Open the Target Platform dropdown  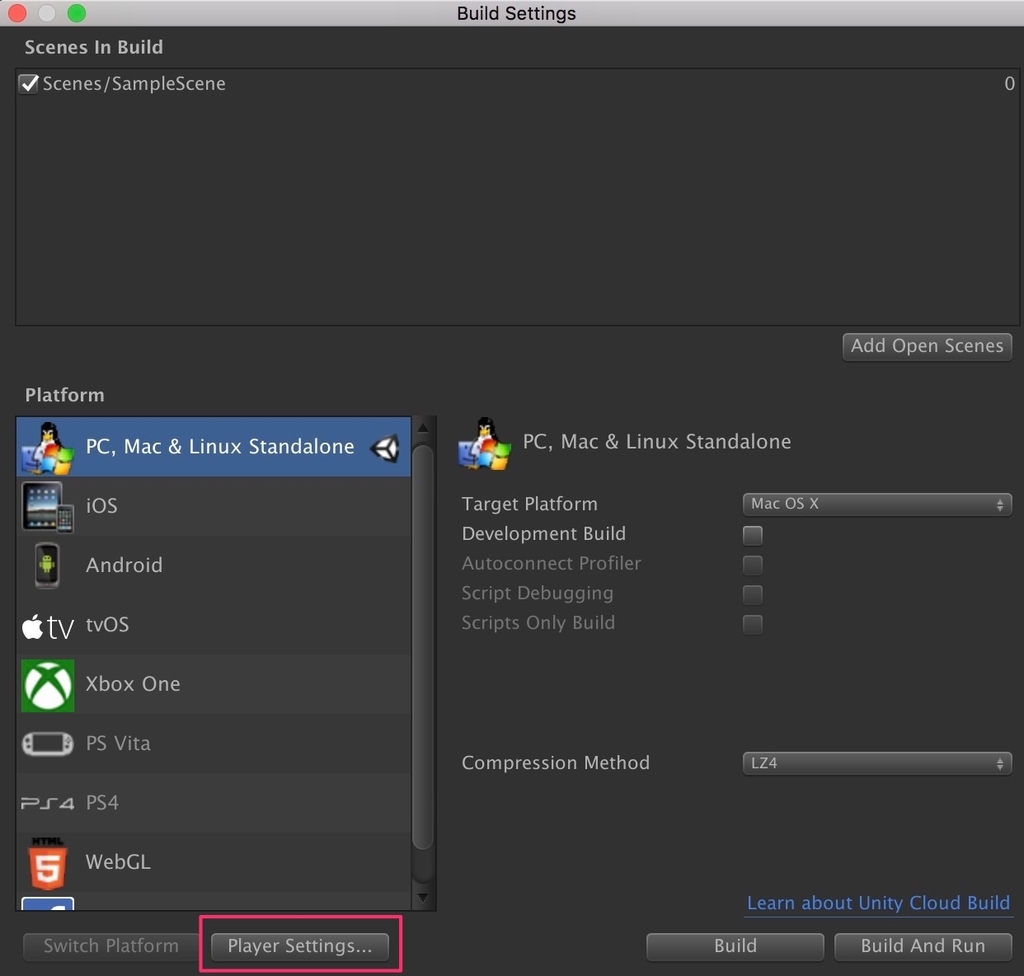(x=877, y=504)
